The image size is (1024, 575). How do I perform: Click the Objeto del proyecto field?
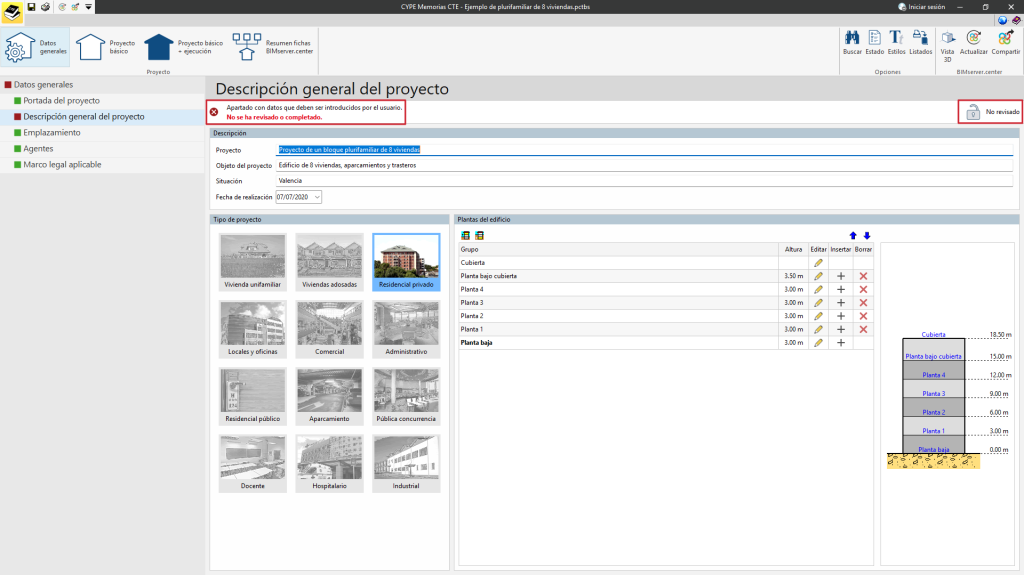pyautogui.click(x=645, y=165)
